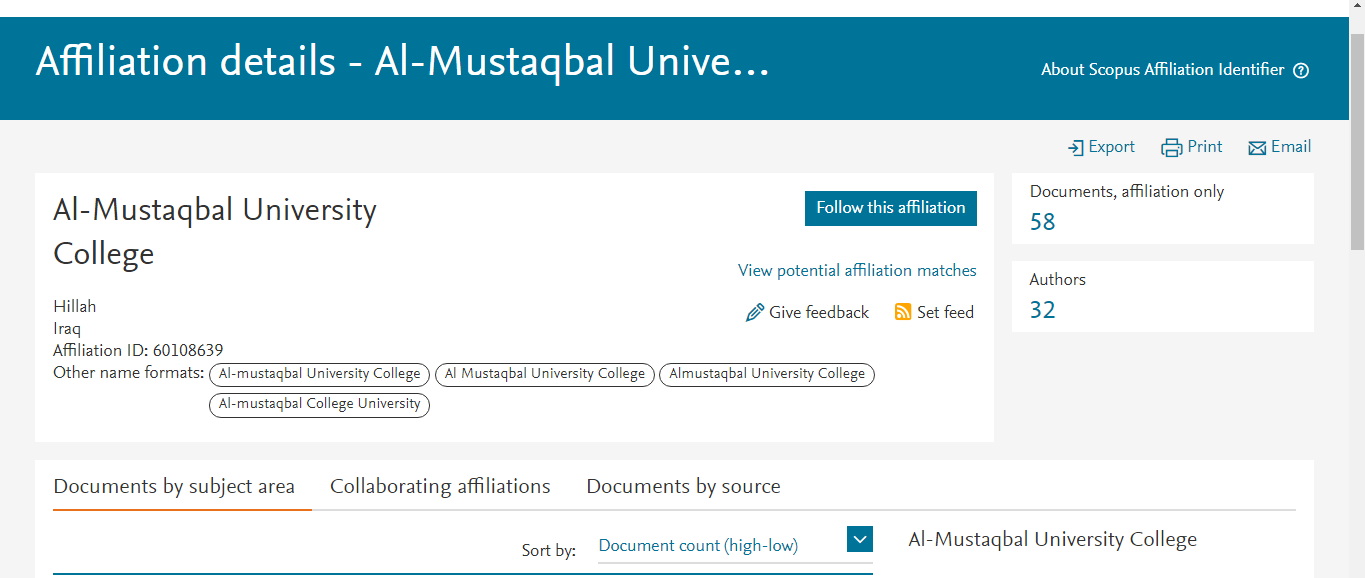
Task: Switch to Documents by subject area tab
Action: (174, 487)
